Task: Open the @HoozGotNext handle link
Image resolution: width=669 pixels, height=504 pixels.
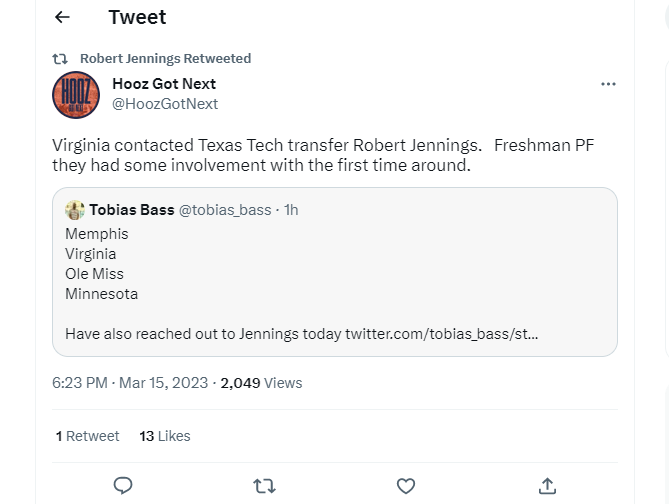Action: (x=165, y=104)
